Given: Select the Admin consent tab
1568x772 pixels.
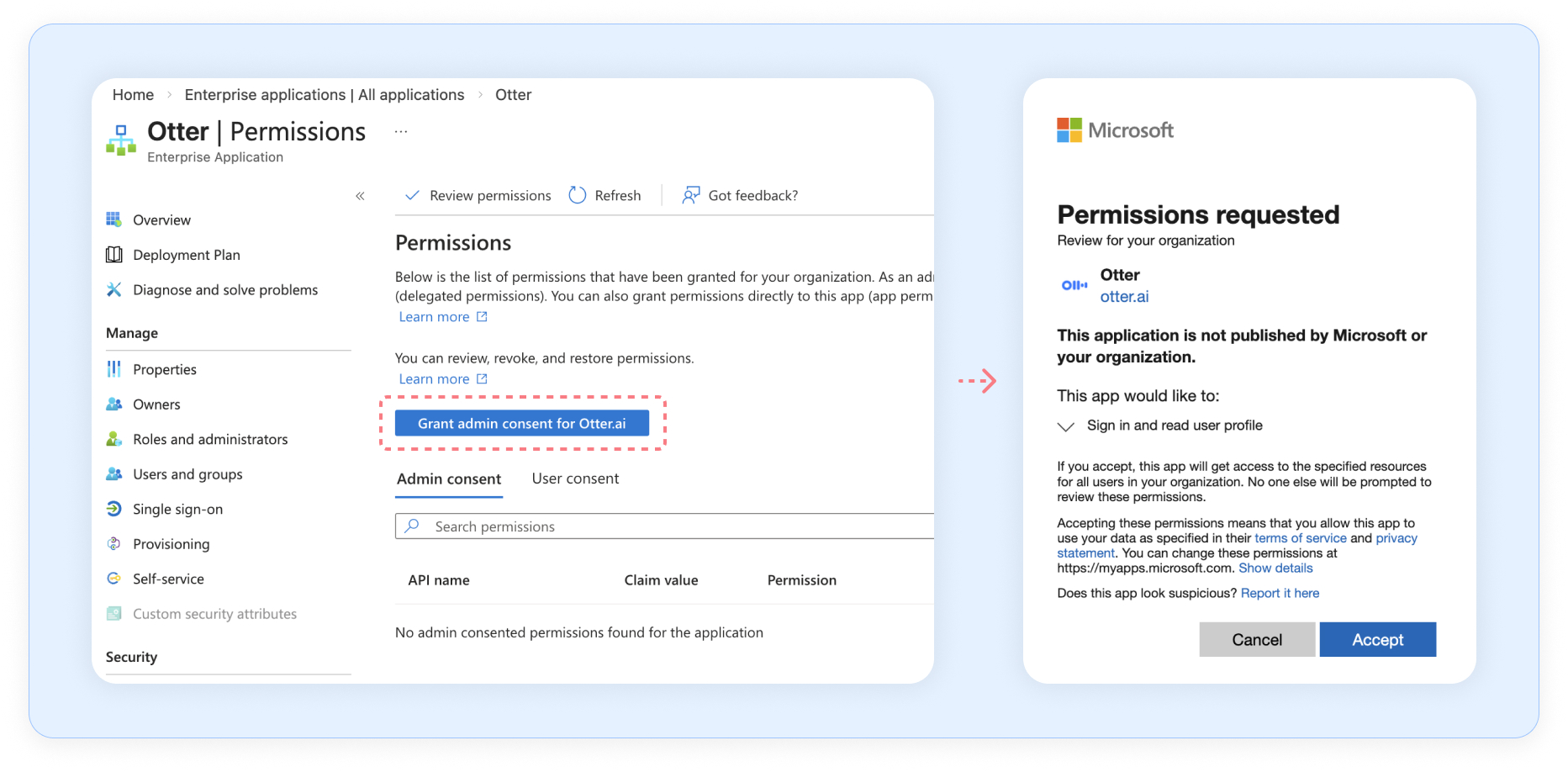Looking at the screenshot, I should coord(449,479).
